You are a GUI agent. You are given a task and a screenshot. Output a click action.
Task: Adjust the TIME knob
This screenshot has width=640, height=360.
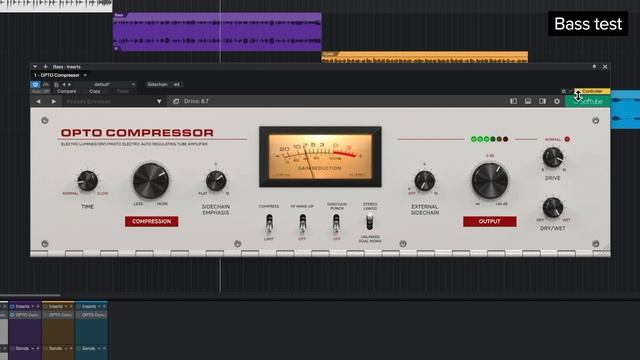[x=87, y=181]
